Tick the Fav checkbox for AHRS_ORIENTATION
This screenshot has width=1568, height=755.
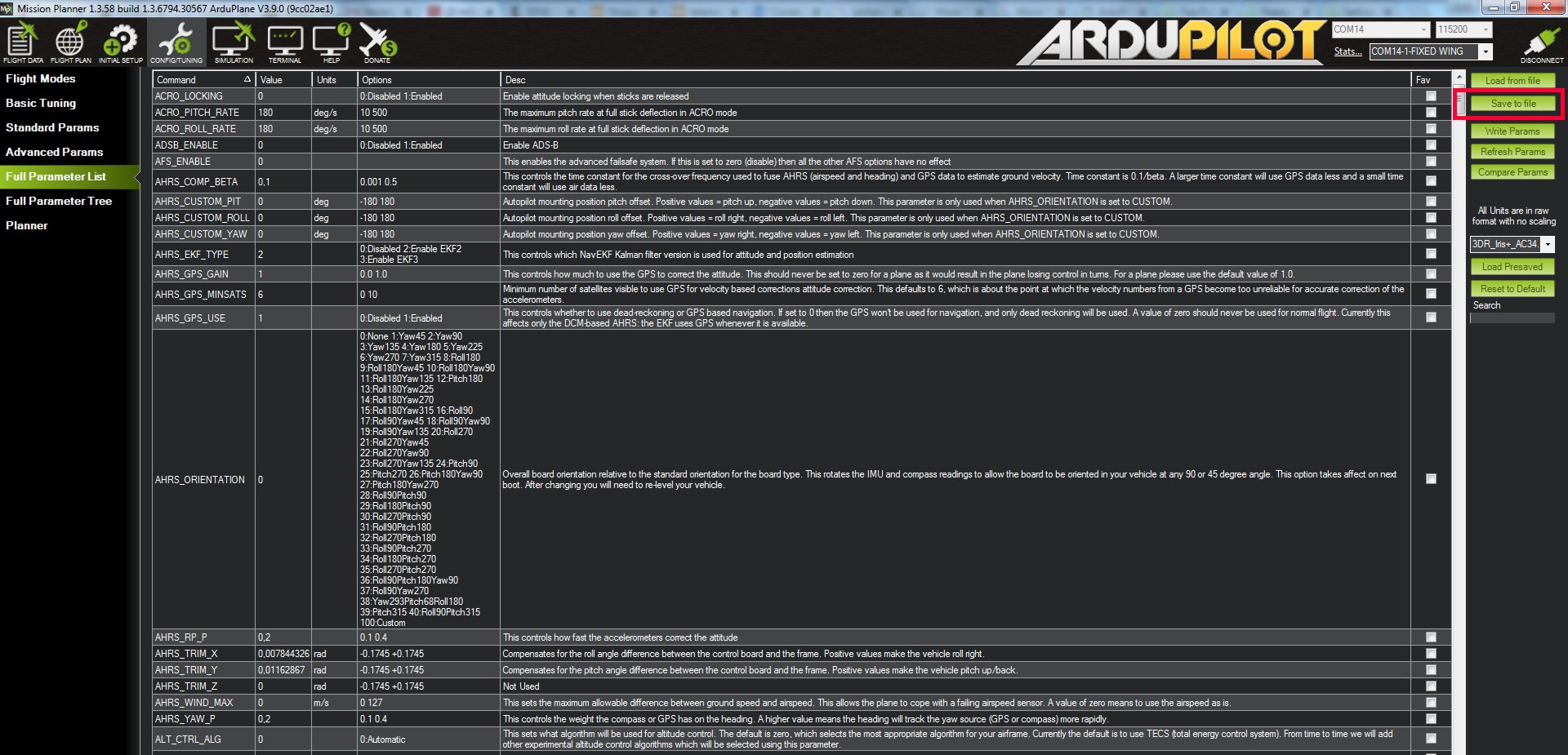[1431, 479]
